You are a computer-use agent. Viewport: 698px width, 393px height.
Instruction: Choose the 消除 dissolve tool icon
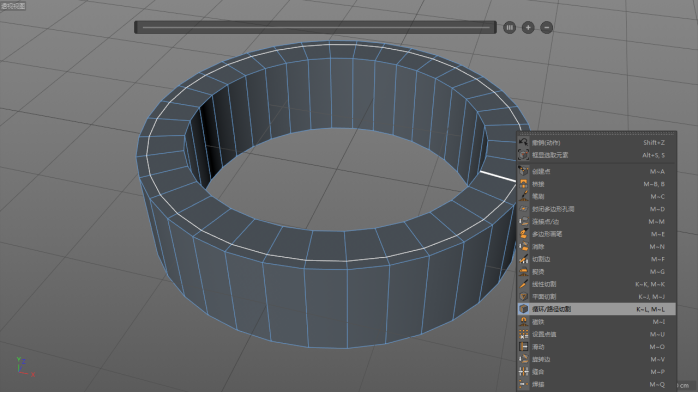click(x=524, y=246)
